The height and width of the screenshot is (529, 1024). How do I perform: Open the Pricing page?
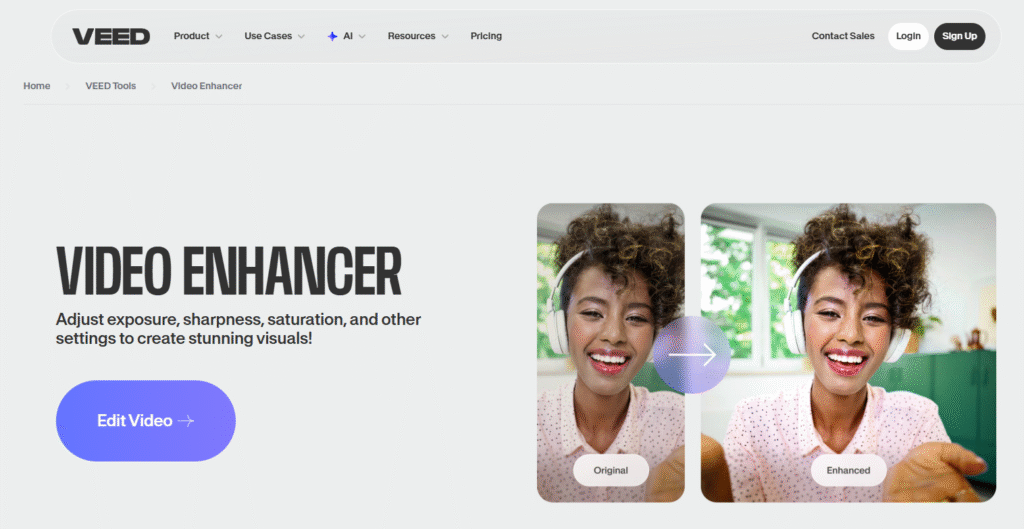point(486,36)
